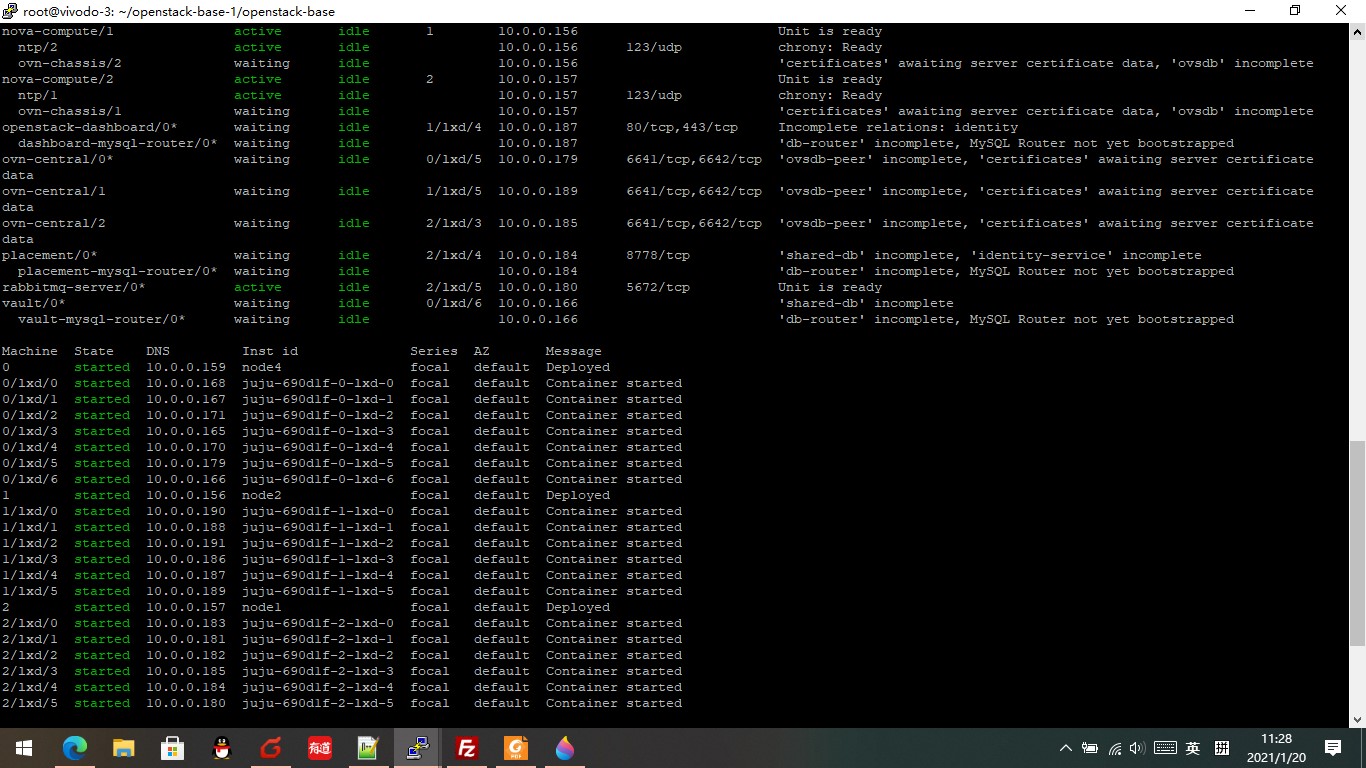Open the clock showing 11:28 and date
The height and width of the screenshot is (768, 1366).
tap(1276, 748)
